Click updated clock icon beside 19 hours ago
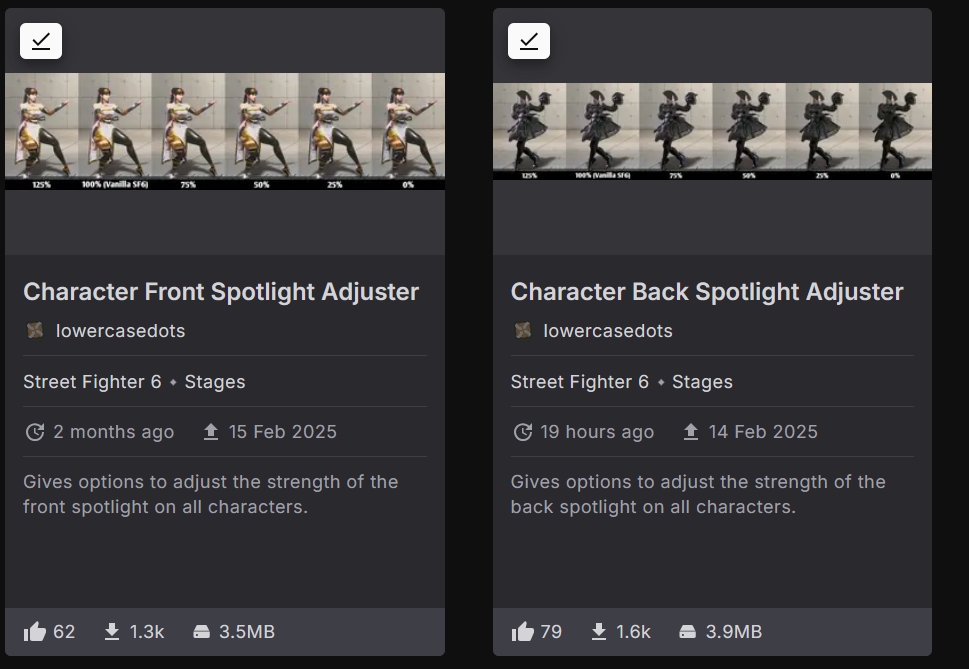969x669 pixels. point(523,432)
